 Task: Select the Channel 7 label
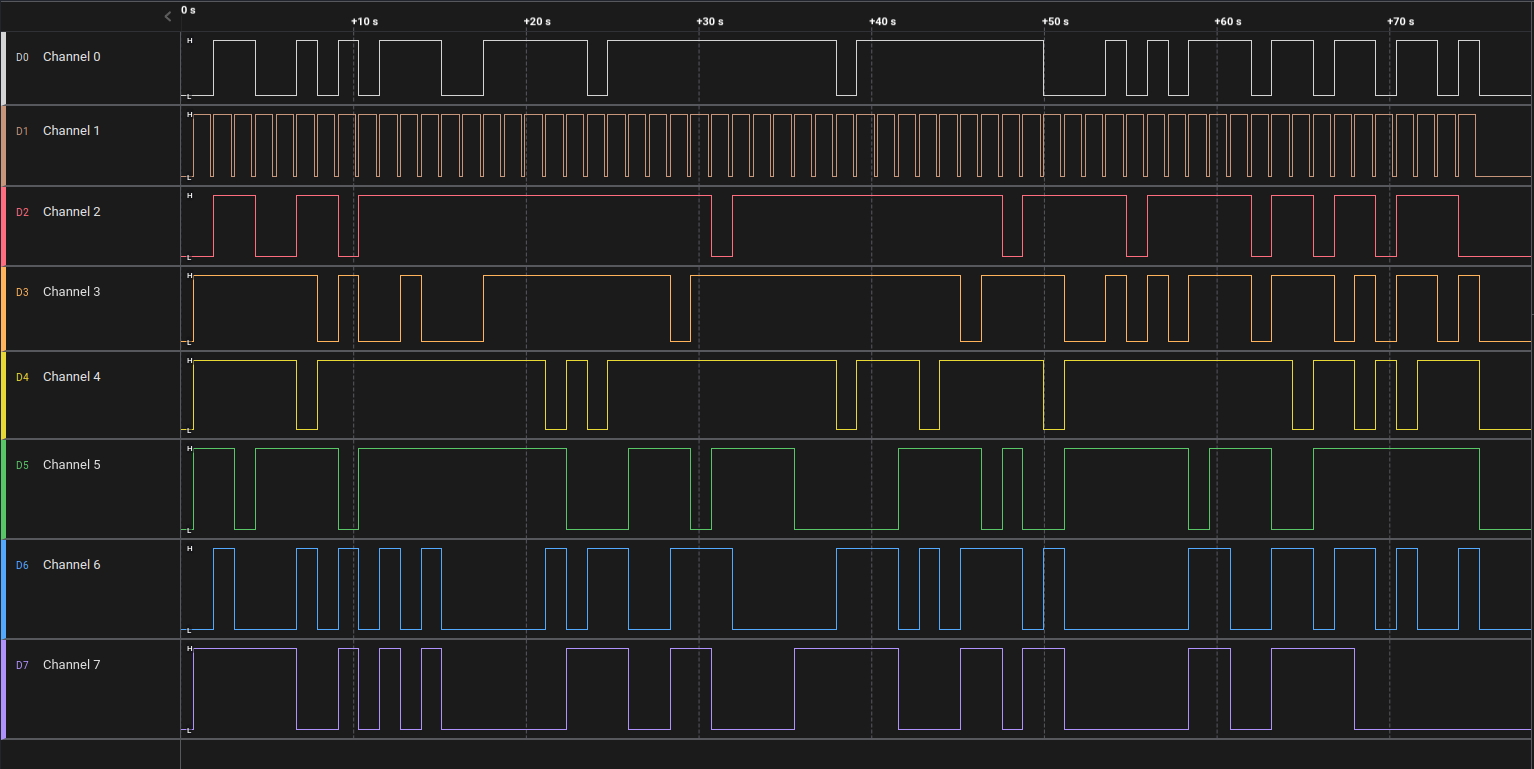click(71, 665)
